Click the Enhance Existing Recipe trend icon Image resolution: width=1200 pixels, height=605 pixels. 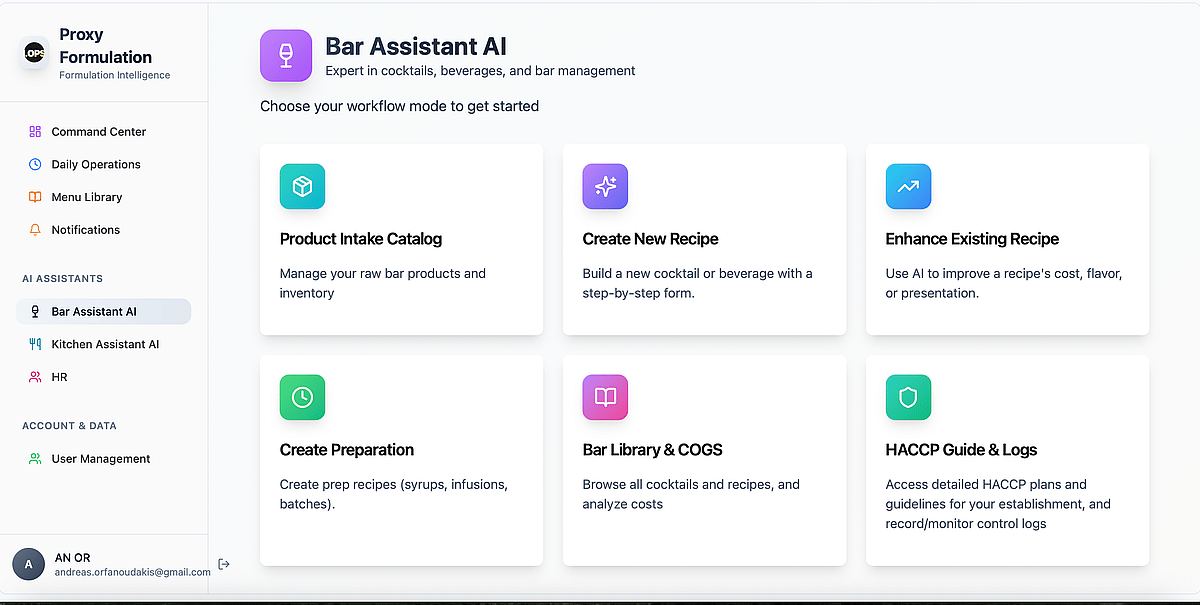coord(908,187)
